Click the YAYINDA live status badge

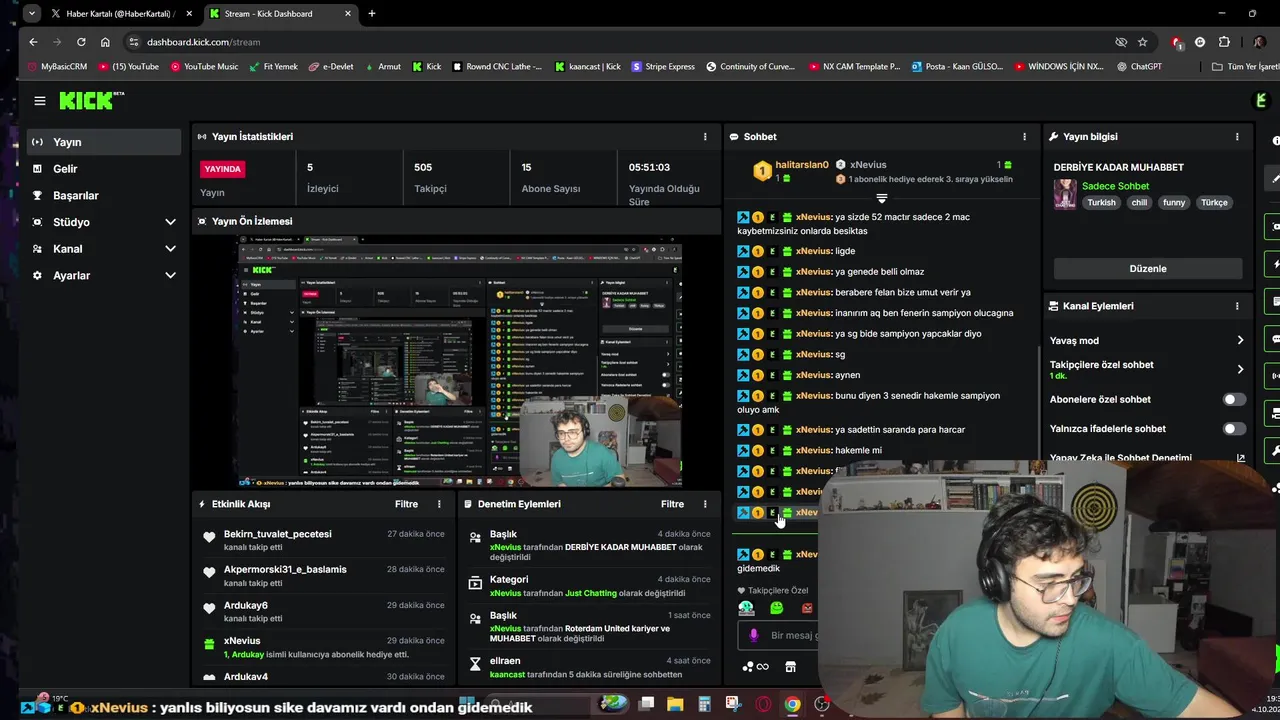pos(222,169)
